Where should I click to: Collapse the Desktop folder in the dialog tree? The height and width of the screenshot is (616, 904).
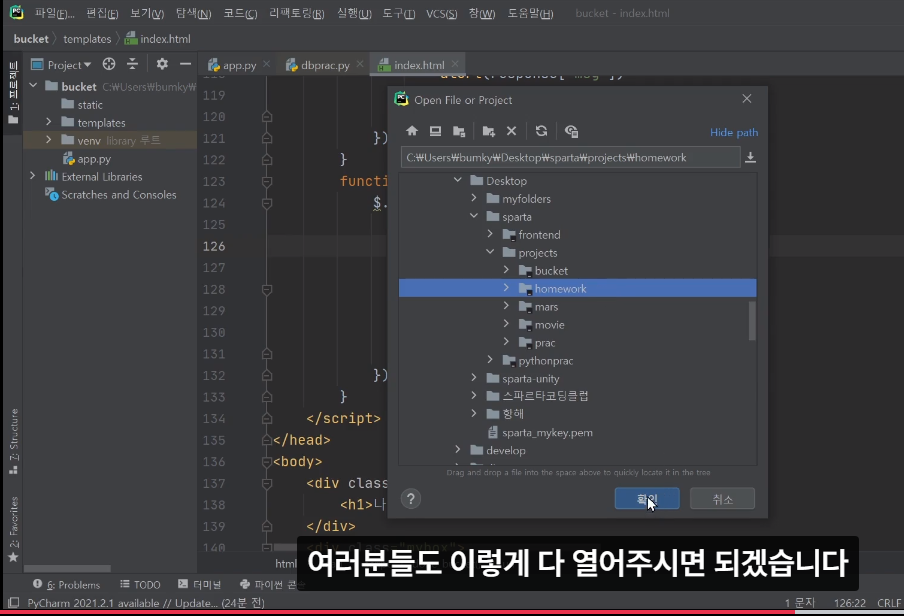[x=458, y=180]
